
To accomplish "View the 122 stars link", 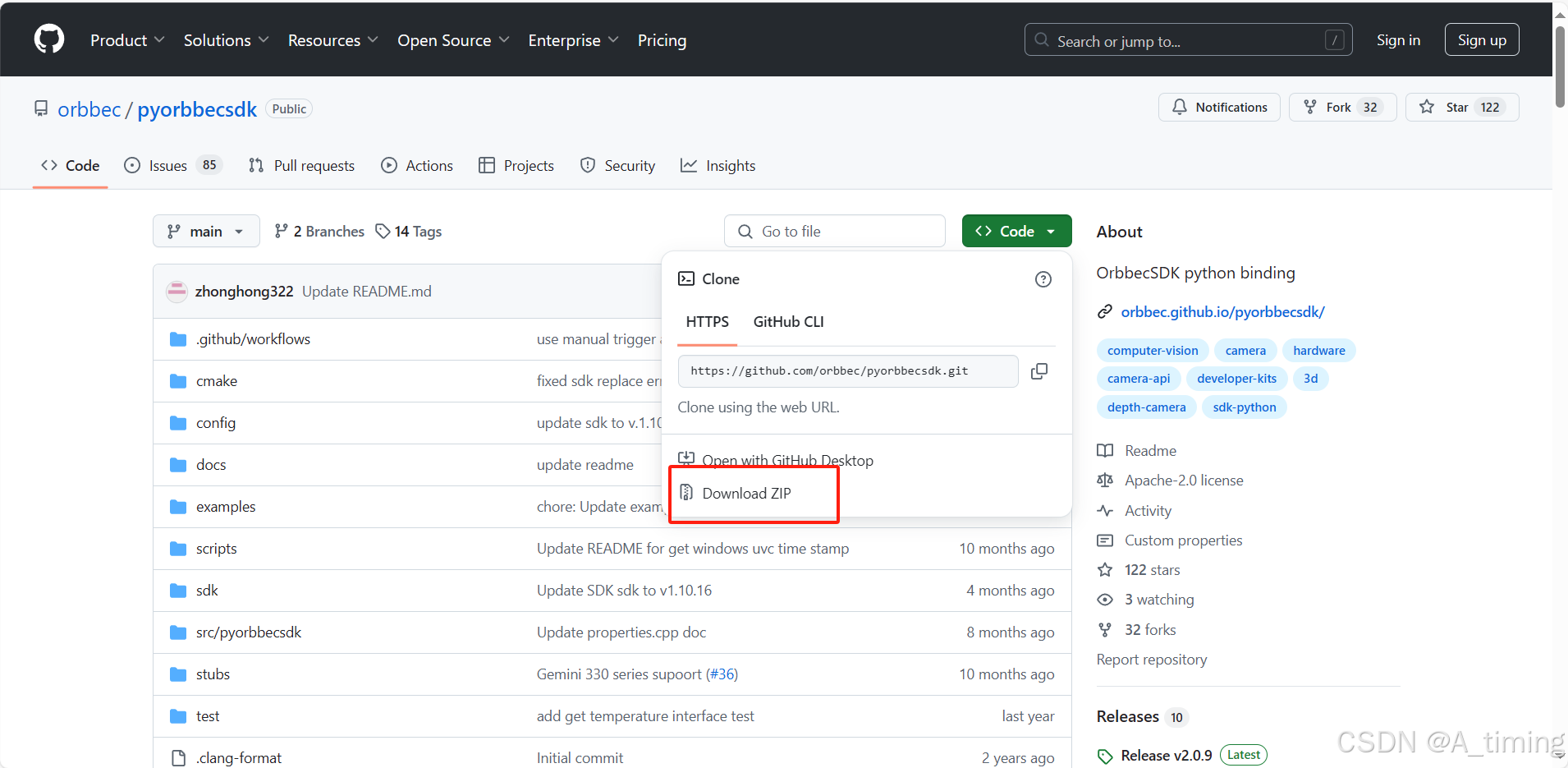I will [x=1152, y=570].
